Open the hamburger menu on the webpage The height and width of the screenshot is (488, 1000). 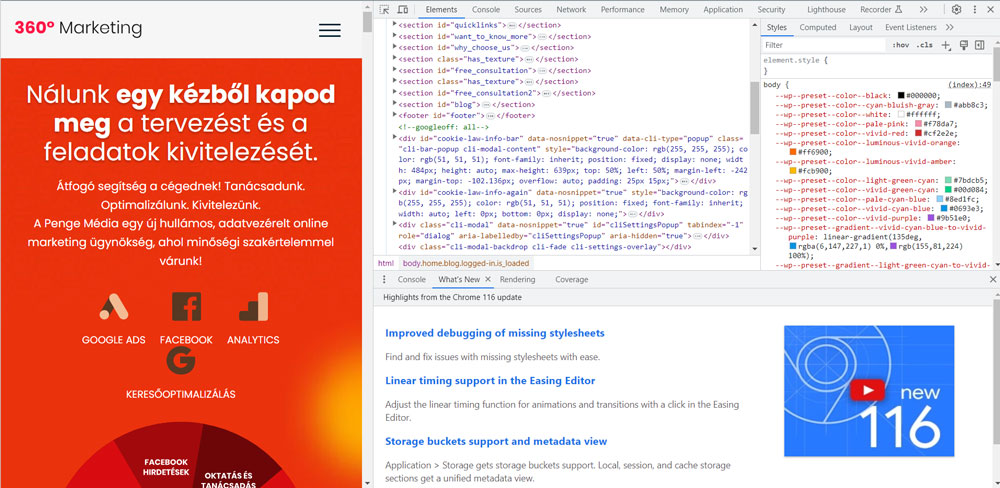coord(330,30)
